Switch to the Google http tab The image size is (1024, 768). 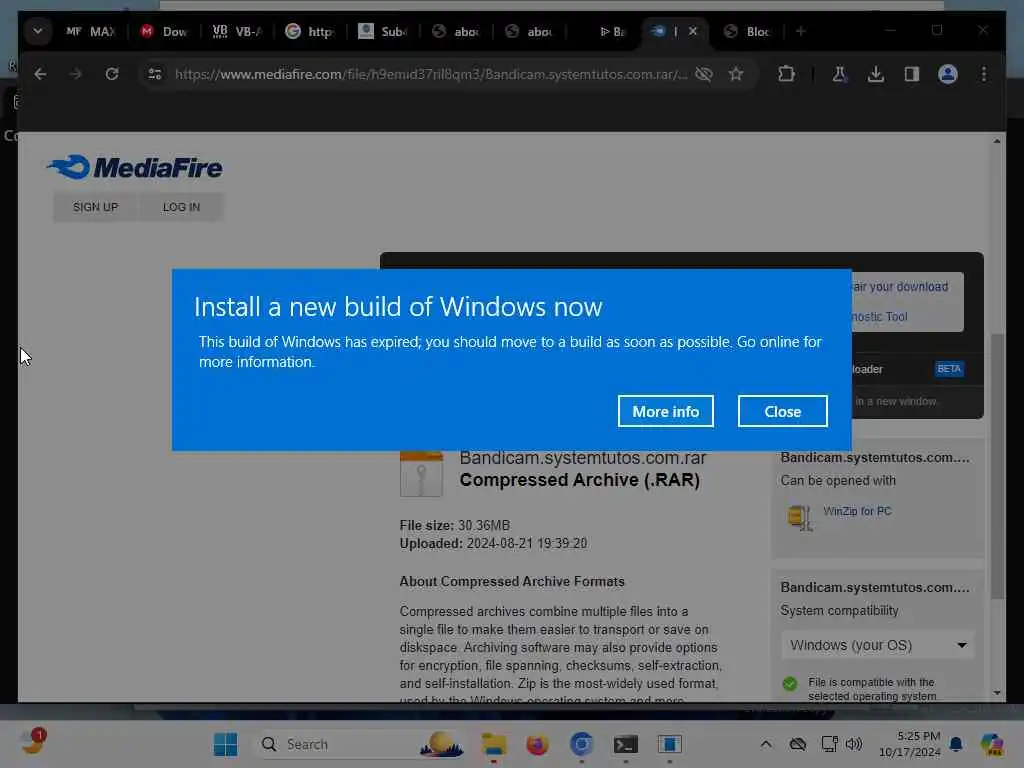[x=310, y=31]
